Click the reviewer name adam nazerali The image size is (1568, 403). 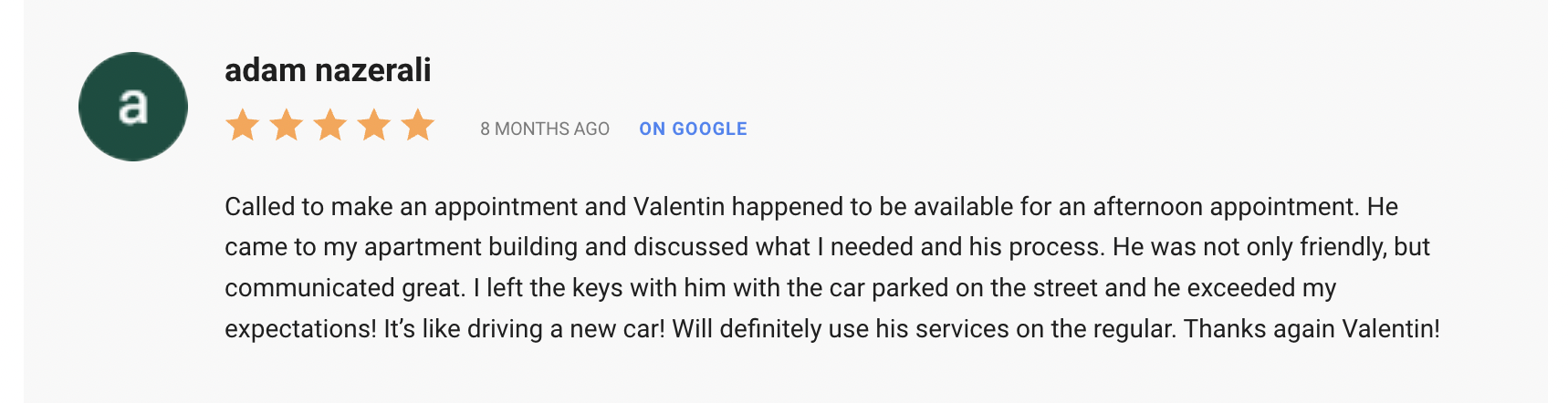[x=328, y=70]
